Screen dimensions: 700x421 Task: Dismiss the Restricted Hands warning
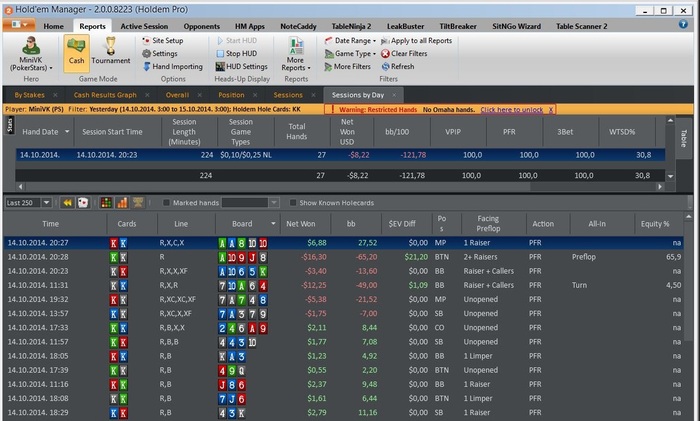pos(551,109)
